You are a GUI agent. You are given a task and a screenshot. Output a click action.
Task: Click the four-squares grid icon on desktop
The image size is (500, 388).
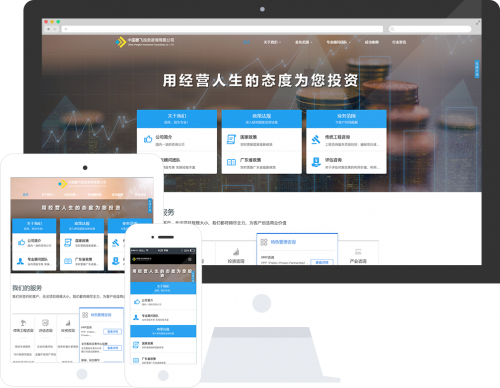[x=264, y=242]
